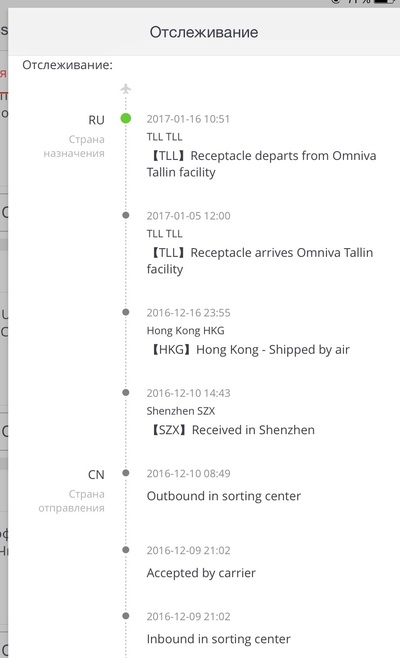
Task: Click the Received in Shenzhen entry
Action: (x=231, y=430)
